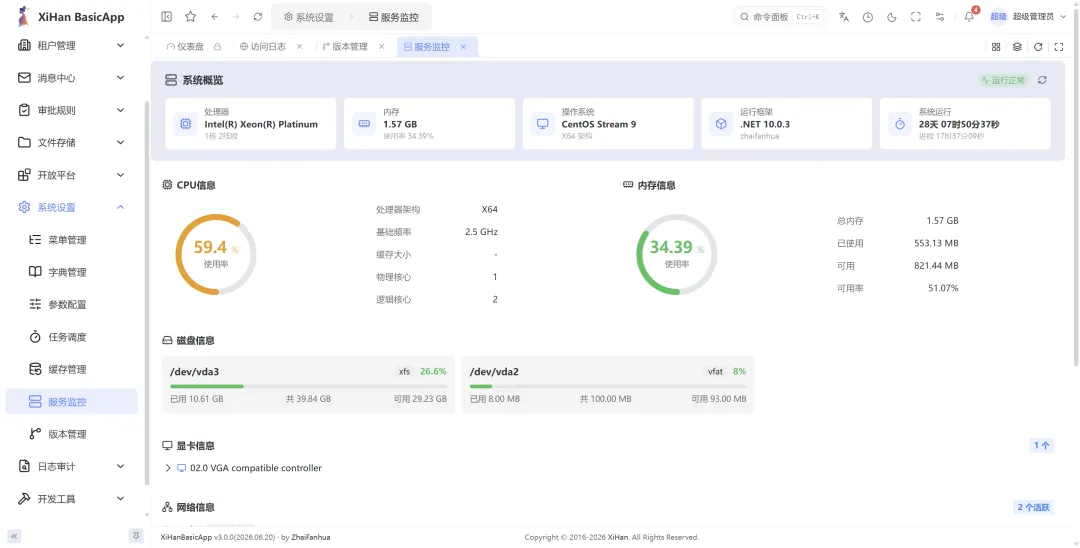This screenshot has width=1080, height=548.
Task: Click the 系统运行 uptime card
Action: click(x=965, y=124)
